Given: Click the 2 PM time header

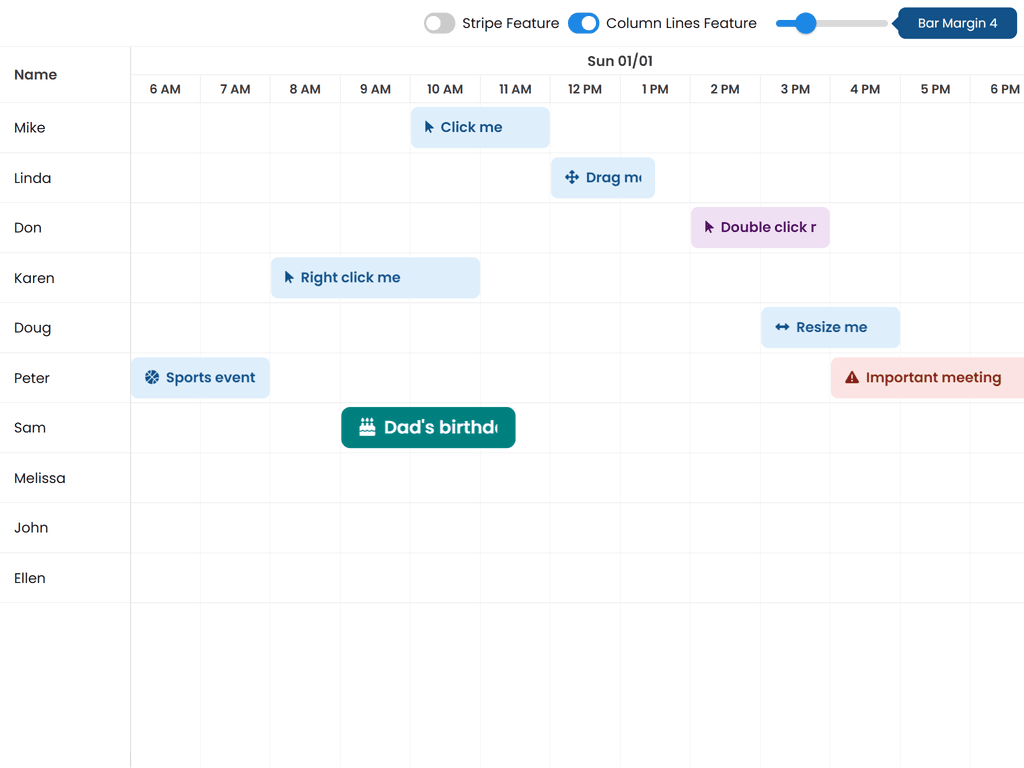Looking at the screenshot, I should pos(725,89).
